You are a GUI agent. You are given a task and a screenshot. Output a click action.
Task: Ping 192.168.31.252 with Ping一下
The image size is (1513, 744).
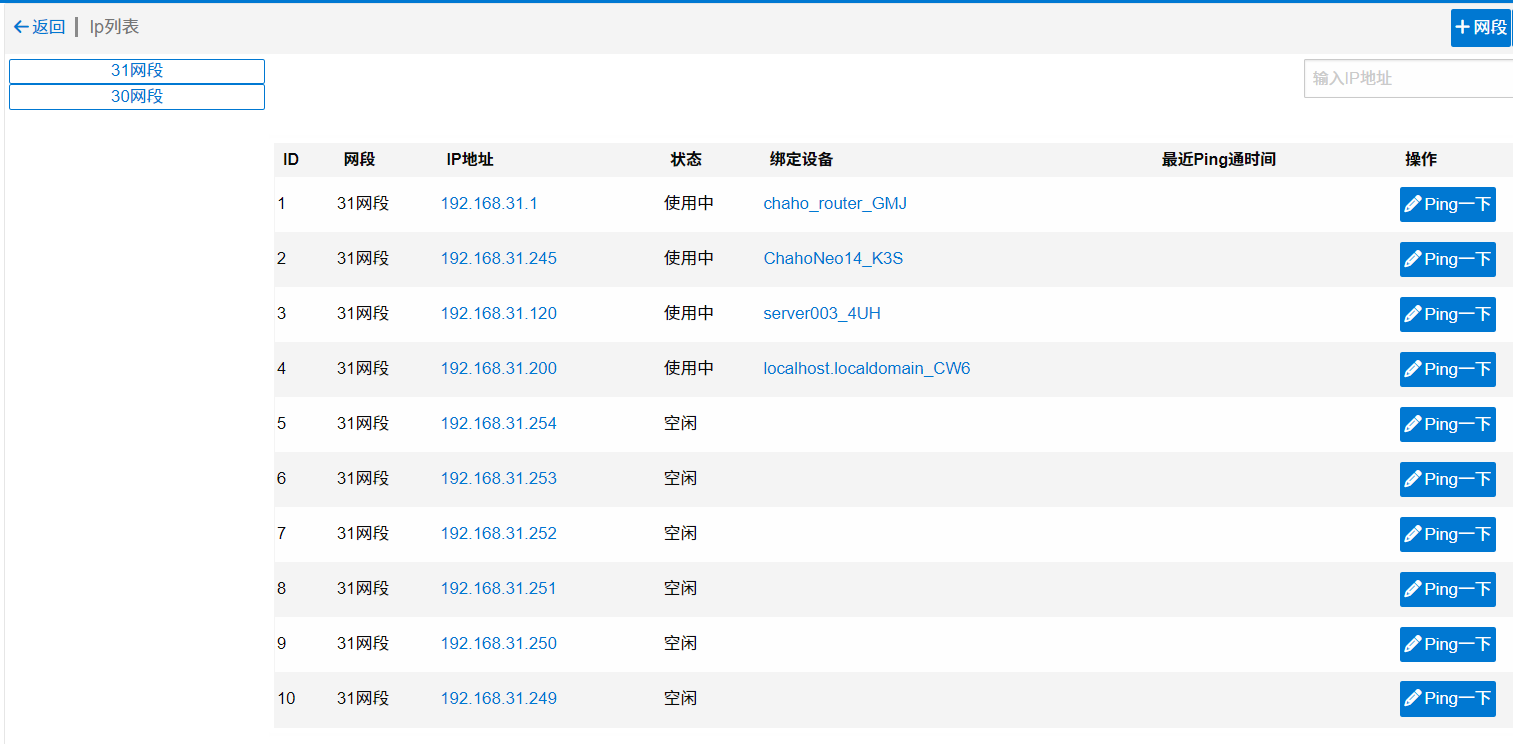coord(1447,534)
